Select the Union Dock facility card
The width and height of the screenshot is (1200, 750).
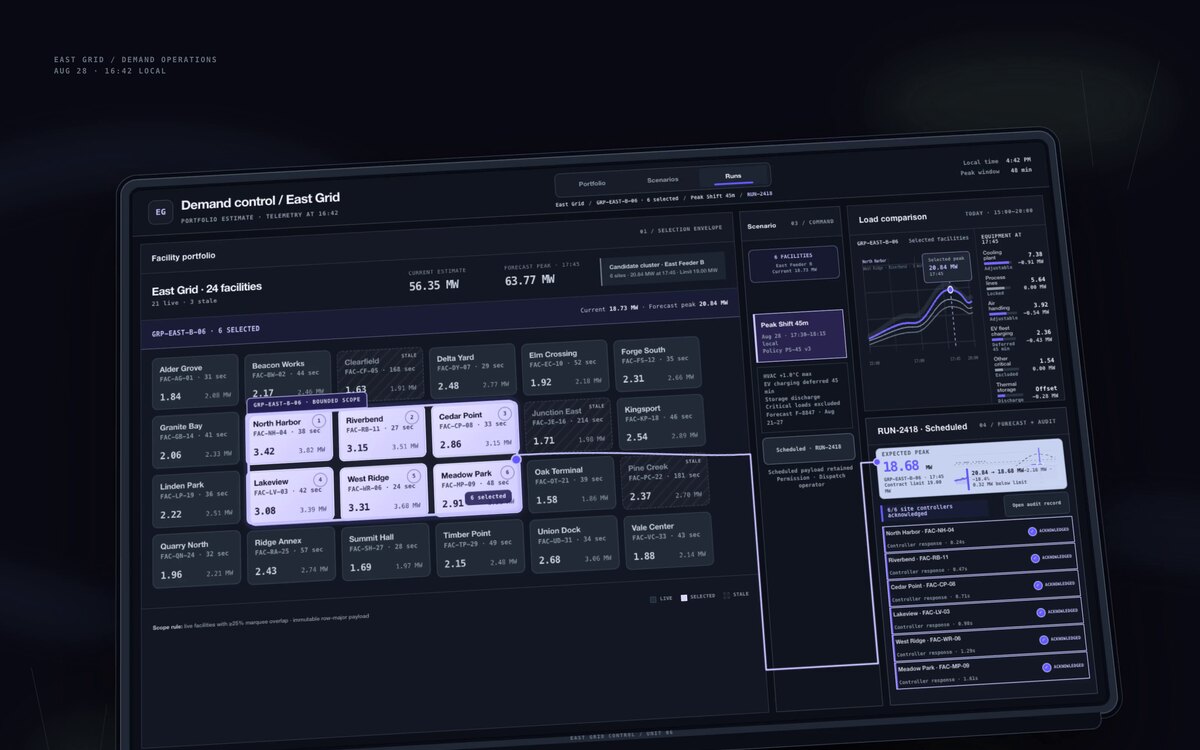(x=573, y=543)
